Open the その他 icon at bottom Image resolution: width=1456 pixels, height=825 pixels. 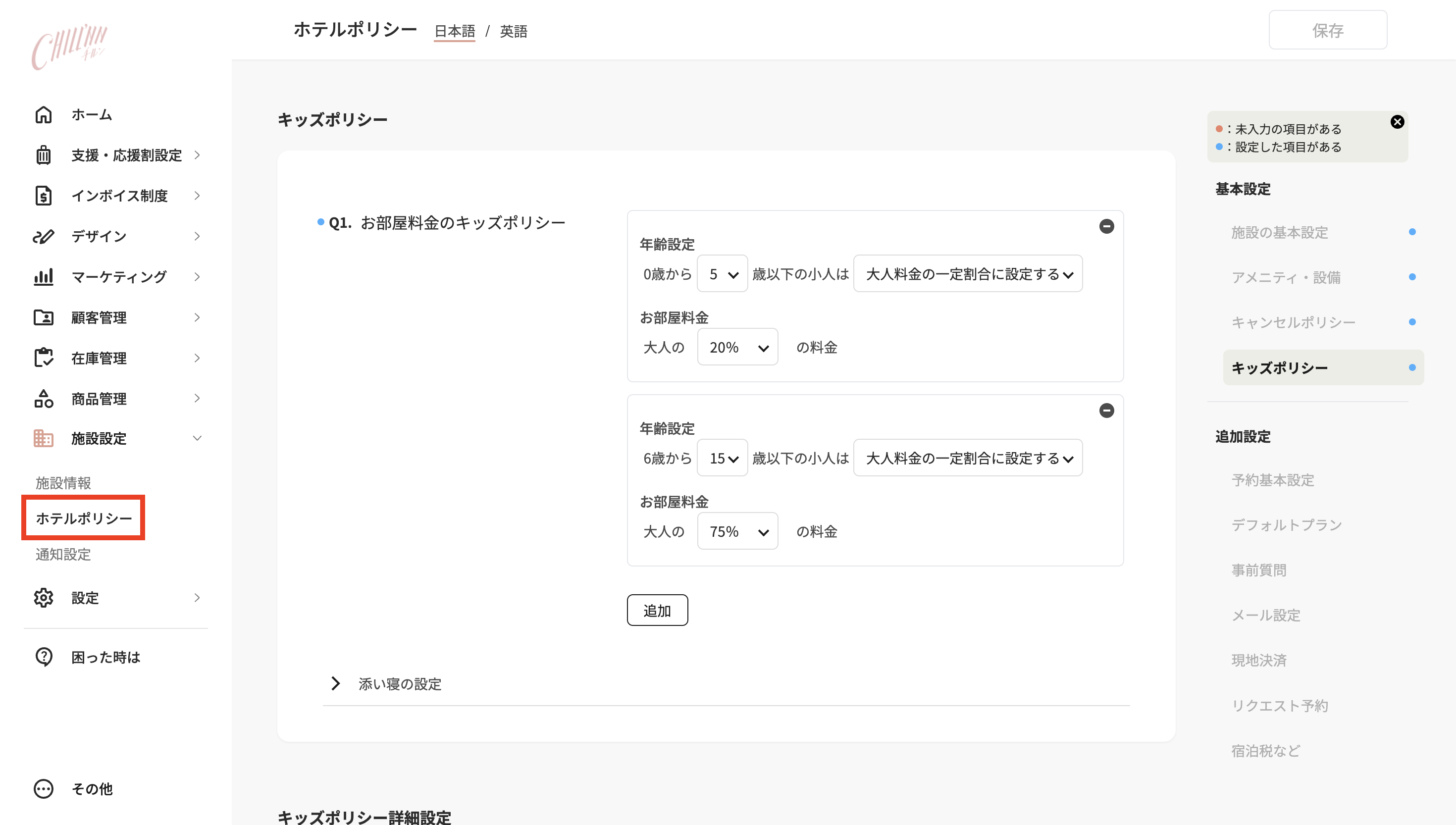coord(44,788)
